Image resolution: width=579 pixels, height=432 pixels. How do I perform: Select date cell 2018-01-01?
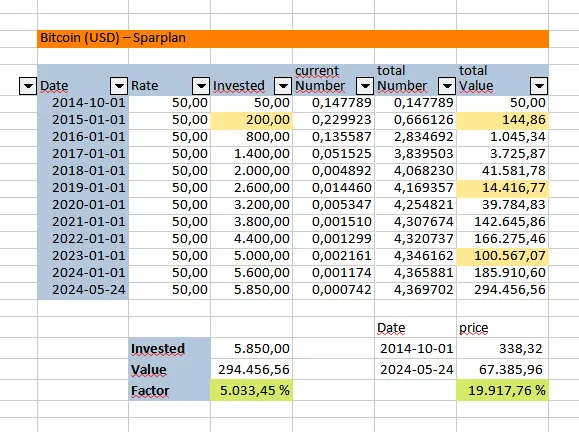click(x=83, y=171)
